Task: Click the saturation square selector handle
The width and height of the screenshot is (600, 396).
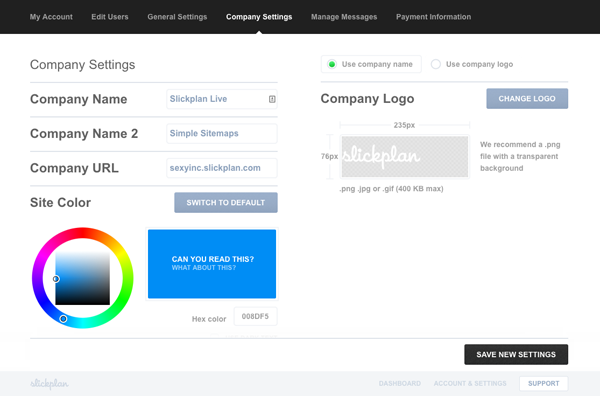Action: coord(56,279)
